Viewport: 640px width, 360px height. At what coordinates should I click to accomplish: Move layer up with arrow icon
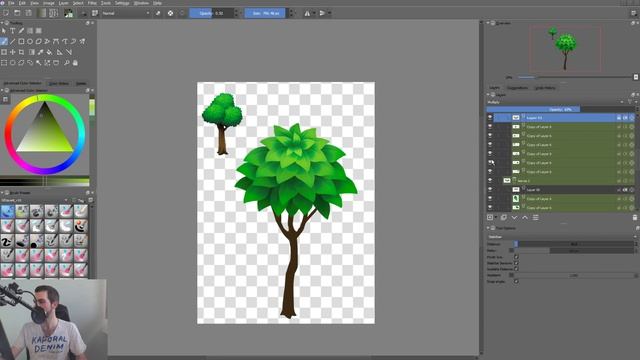pyautogui.click(x=525, y=218)
